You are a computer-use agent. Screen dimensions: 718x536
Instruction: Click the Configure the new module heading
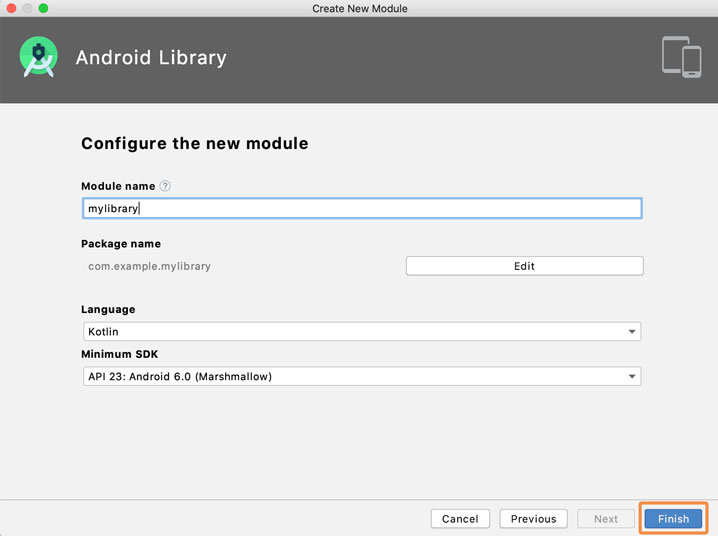(x=195, y=143)
